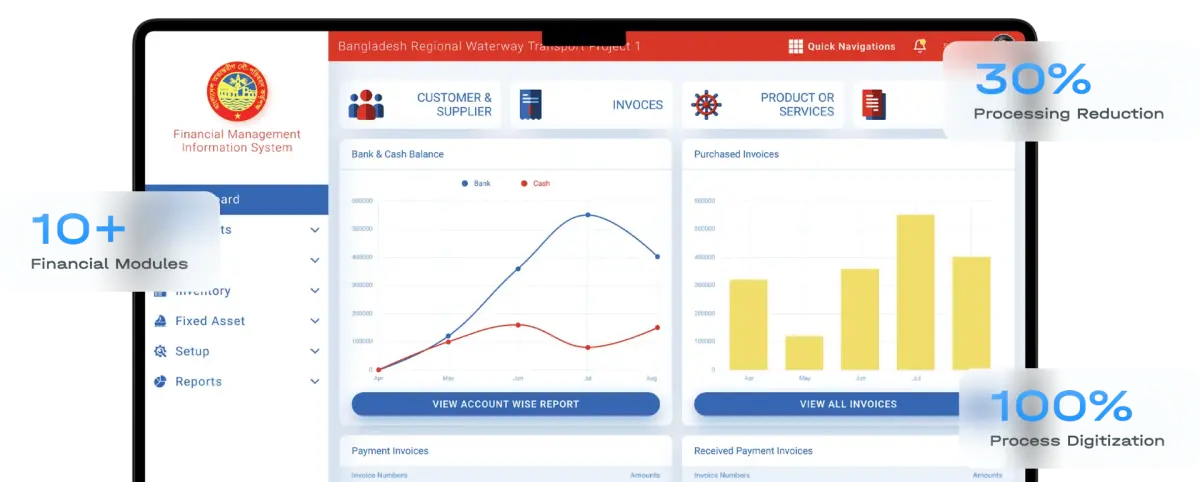Click the 'Bank & Cash Balance' panel title
This screenshot has height=482, width=1200.
tap(397, 154)
